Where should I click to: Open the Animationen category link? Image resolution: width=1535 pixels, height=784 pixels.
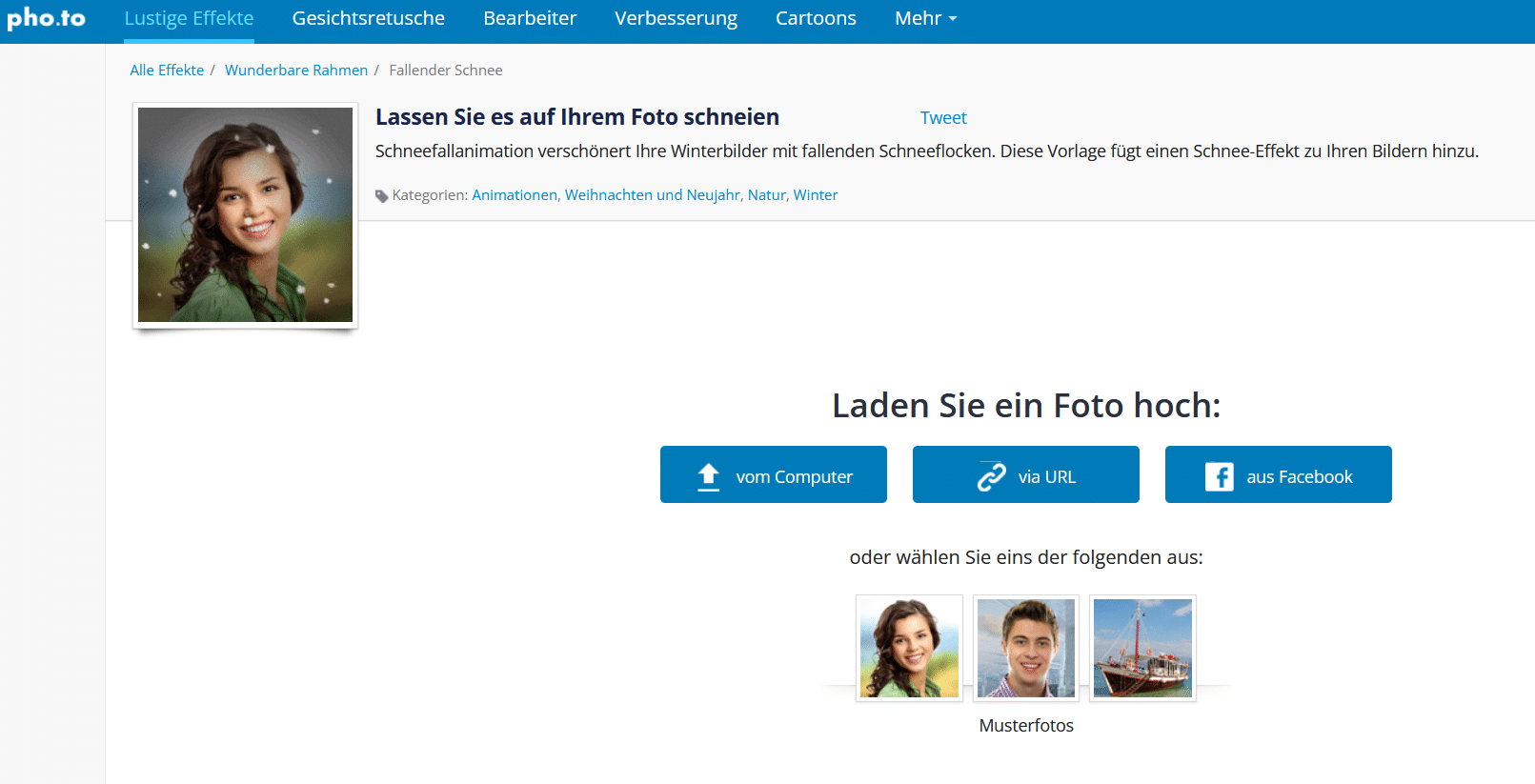click(515, 194)
